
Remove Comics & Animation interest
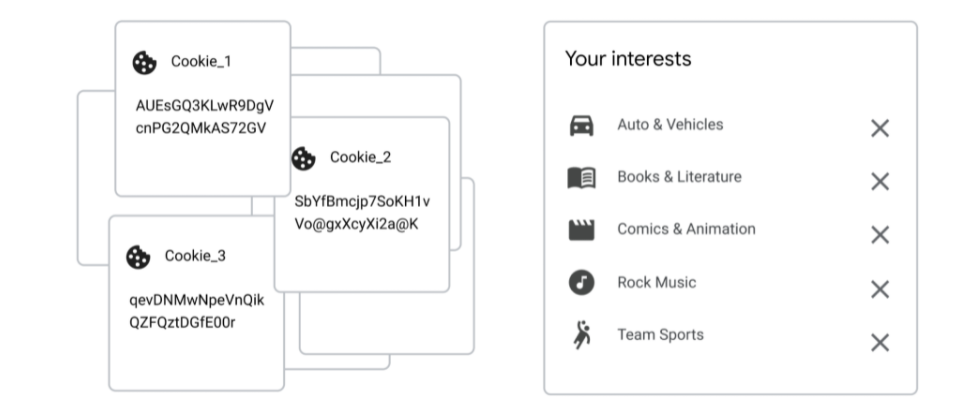[x=880, y=235]
